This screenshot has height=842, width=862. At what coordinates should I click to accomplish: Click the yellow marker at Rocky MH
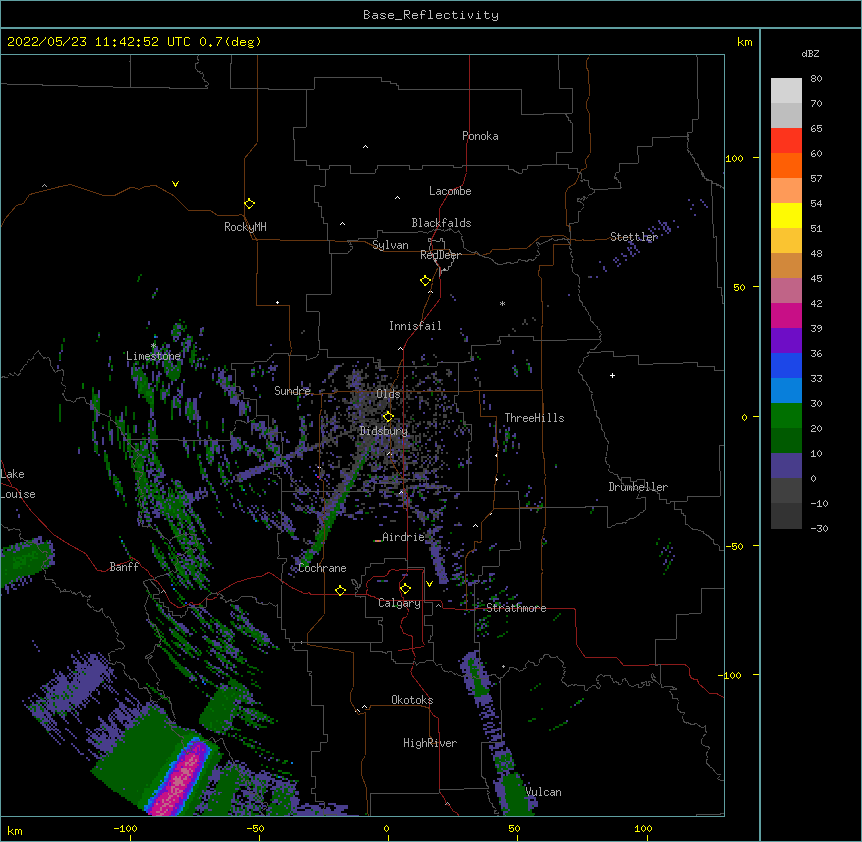coord(249,204)
